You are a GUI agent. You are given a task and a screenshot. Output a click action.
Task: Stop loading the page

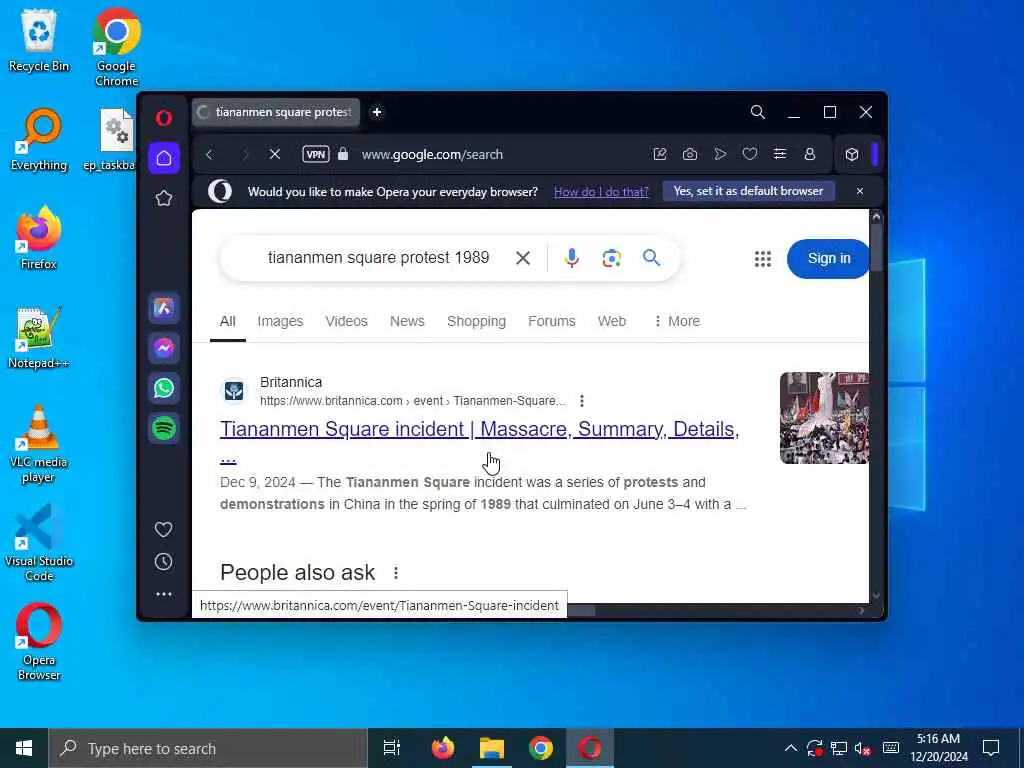pyautogui.click(x=275, y=154)
